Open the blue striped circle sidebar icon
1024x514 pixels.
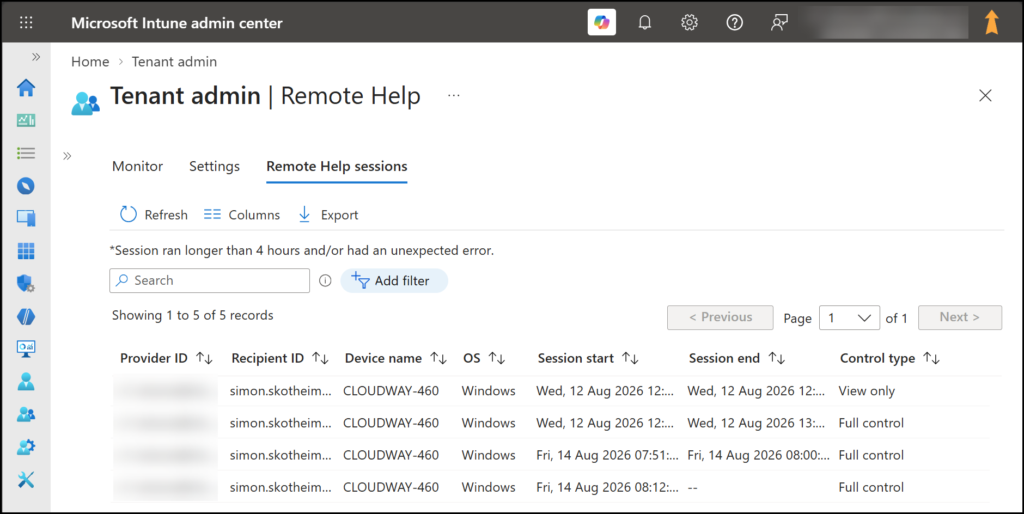pos(26,317)
